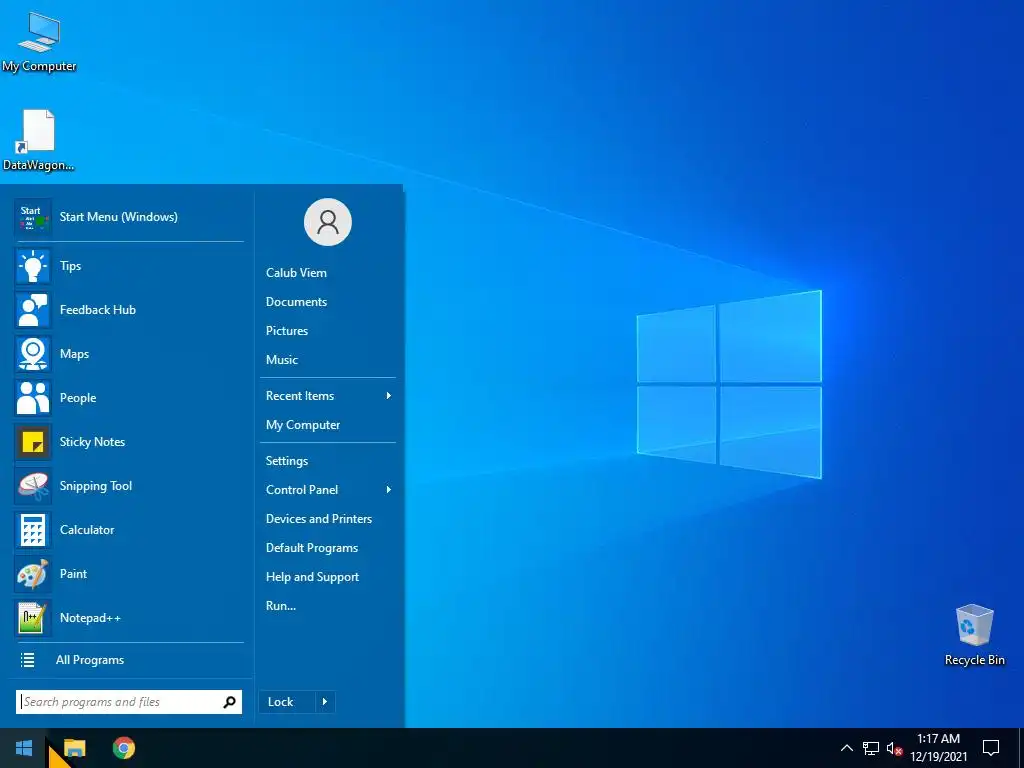The height and width of the screenshot is (768, 1024).
Task: Click the Recent Items label
Action: [x=300, y=396]
